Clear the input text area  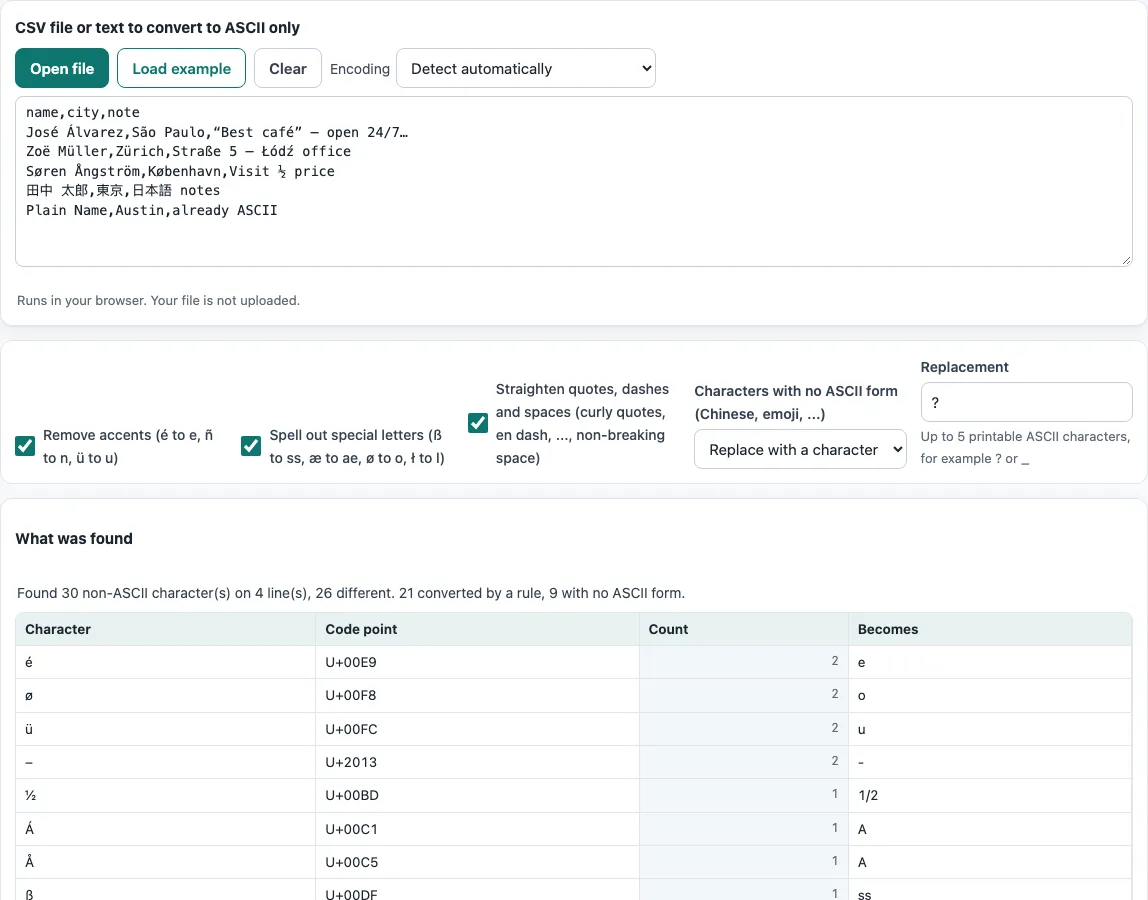click(x=288, y=68)
